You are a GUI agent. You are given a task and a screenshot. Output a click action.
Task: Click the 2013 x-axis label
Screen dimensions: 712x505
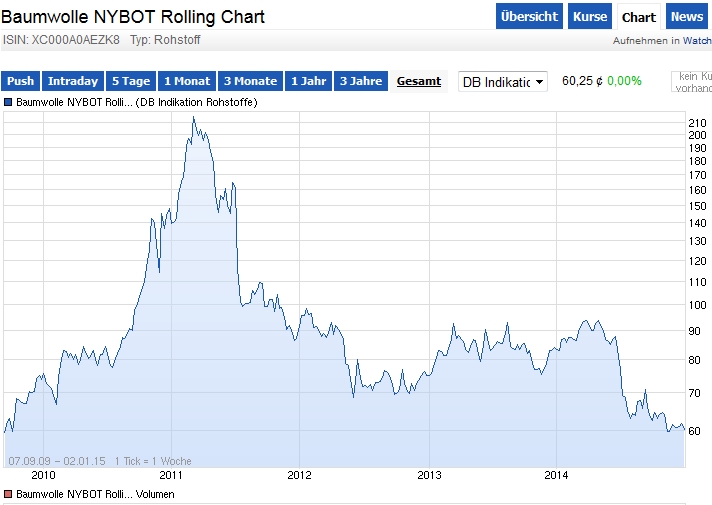[429, 475]
